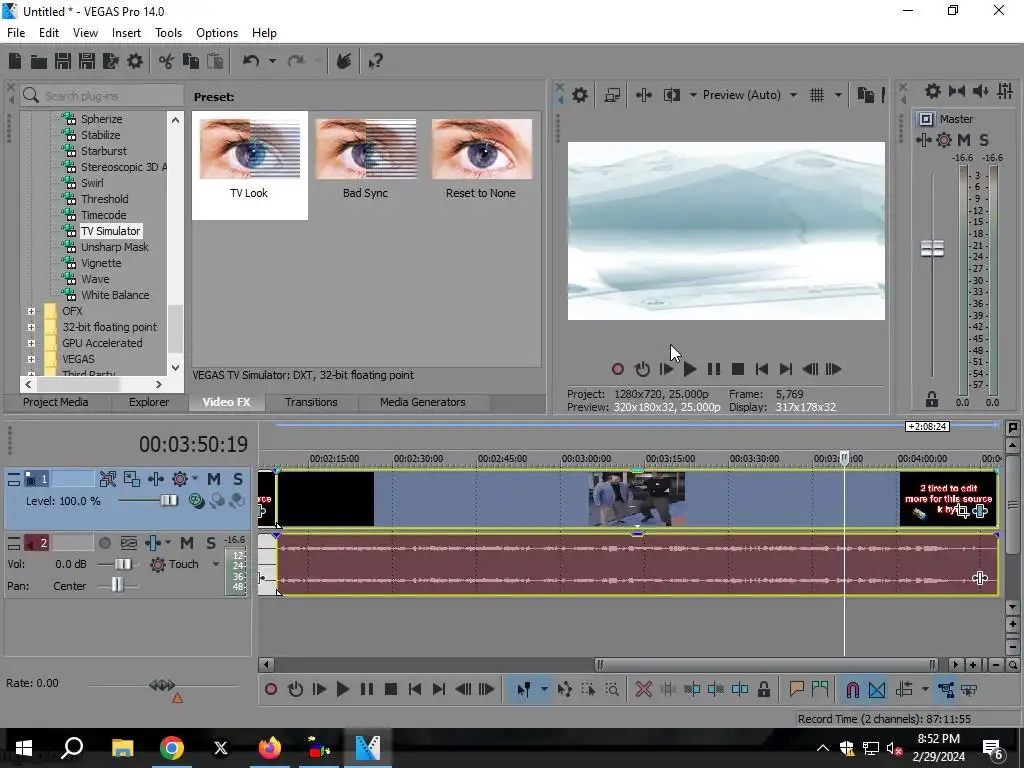Open What's This help icon
Screen dimensions: 1024x768
[375, 61]
